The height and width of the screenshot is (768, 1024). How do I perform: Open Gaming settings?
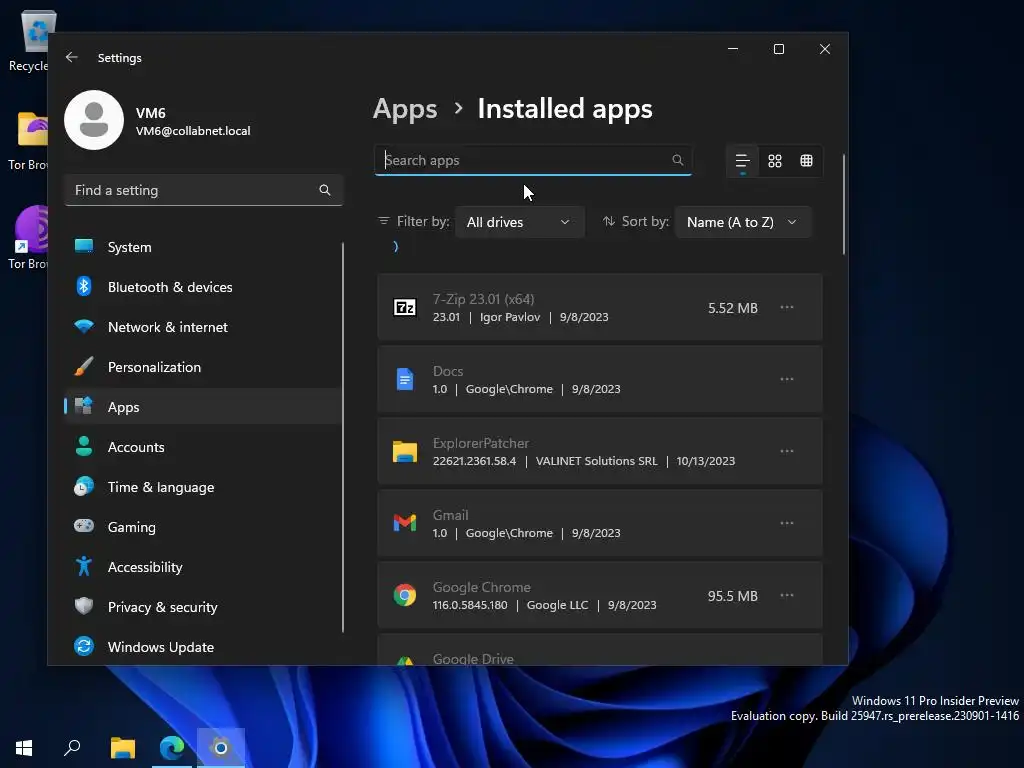point(203,526)
